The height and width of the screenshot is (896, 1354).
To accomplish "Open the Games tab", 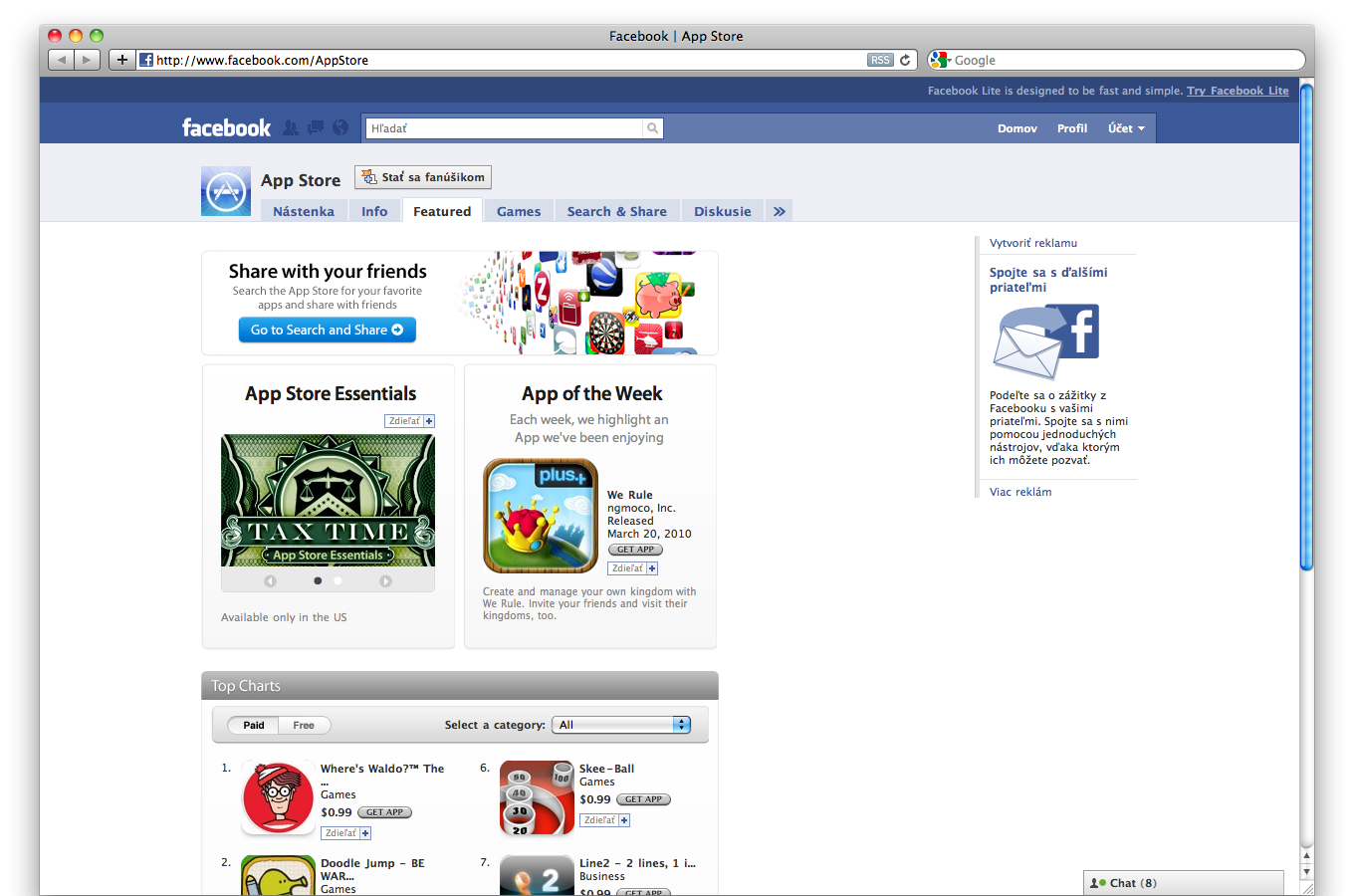I will [519, 211].
